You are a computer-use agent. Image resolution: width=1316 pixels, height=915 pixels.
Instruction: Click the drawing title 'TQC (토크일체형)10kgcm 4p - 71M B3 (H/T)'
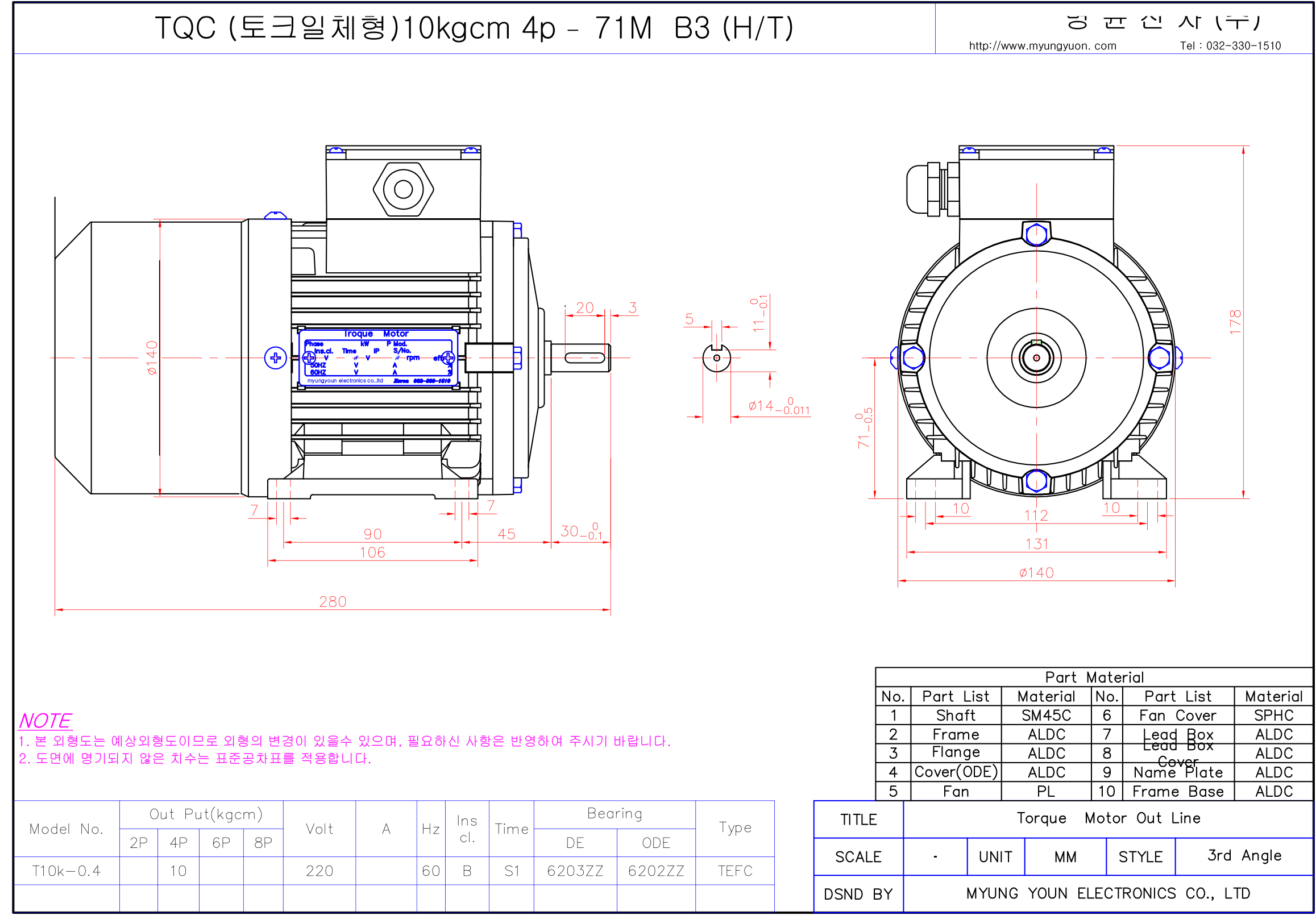474,27
